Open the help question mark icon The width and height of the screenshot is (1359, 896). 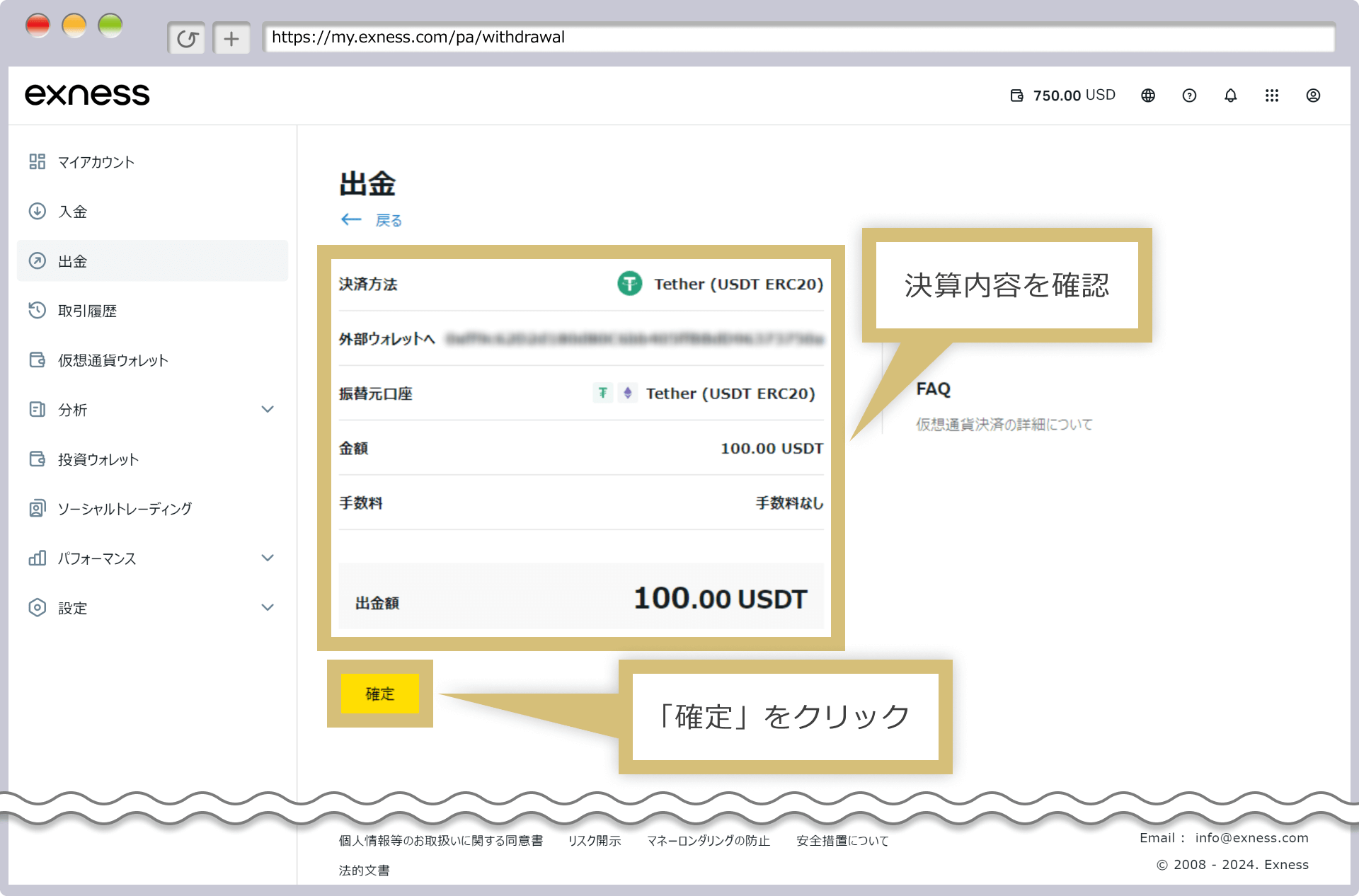coord(1189,96)
